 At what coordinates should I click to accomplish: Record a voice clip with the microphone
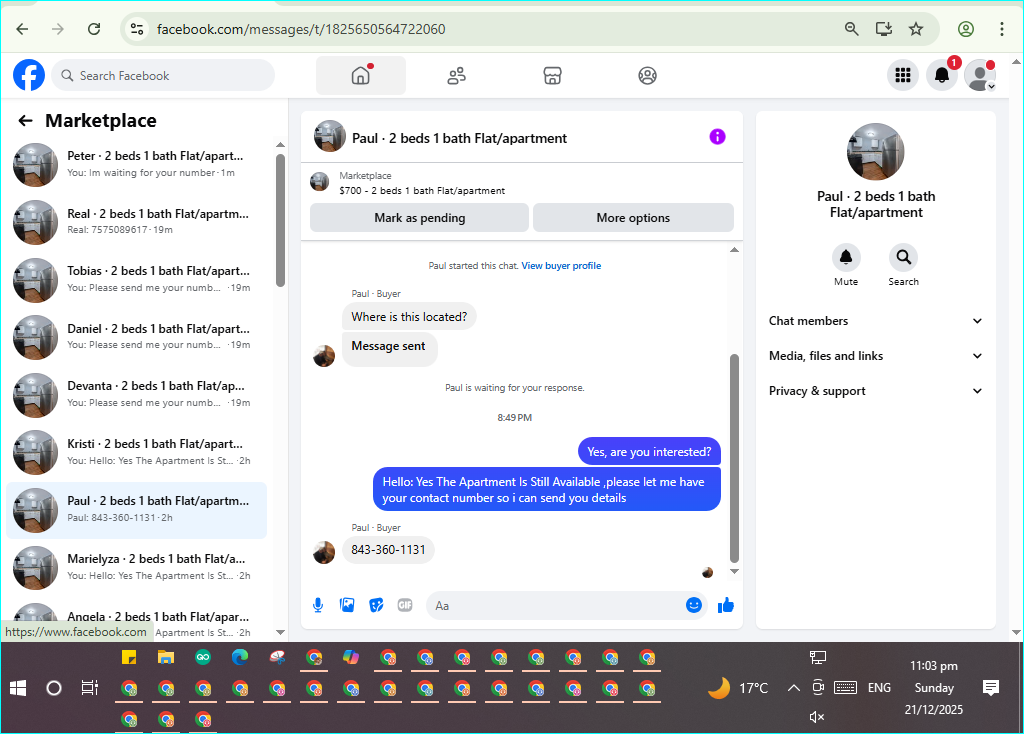[x=318, y=605]
